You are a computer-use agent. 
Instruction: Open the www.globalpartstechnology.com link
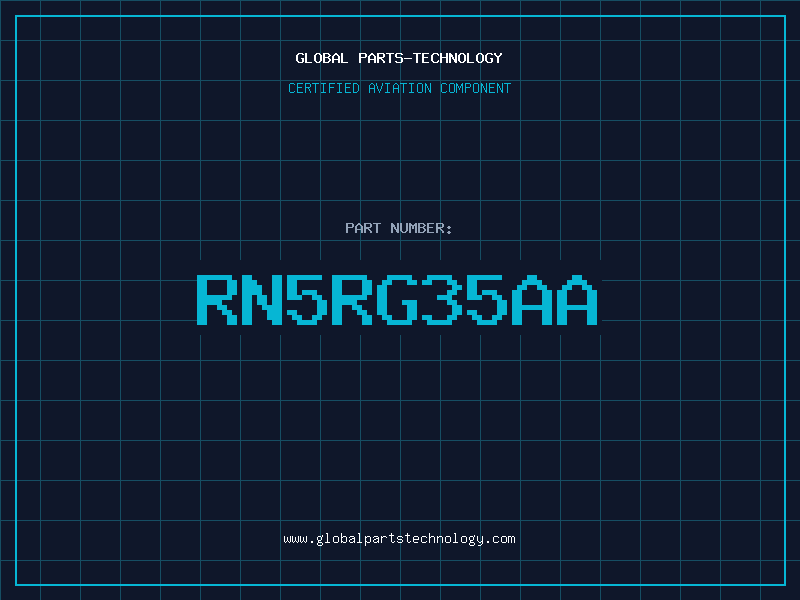(x=399, y=539)
